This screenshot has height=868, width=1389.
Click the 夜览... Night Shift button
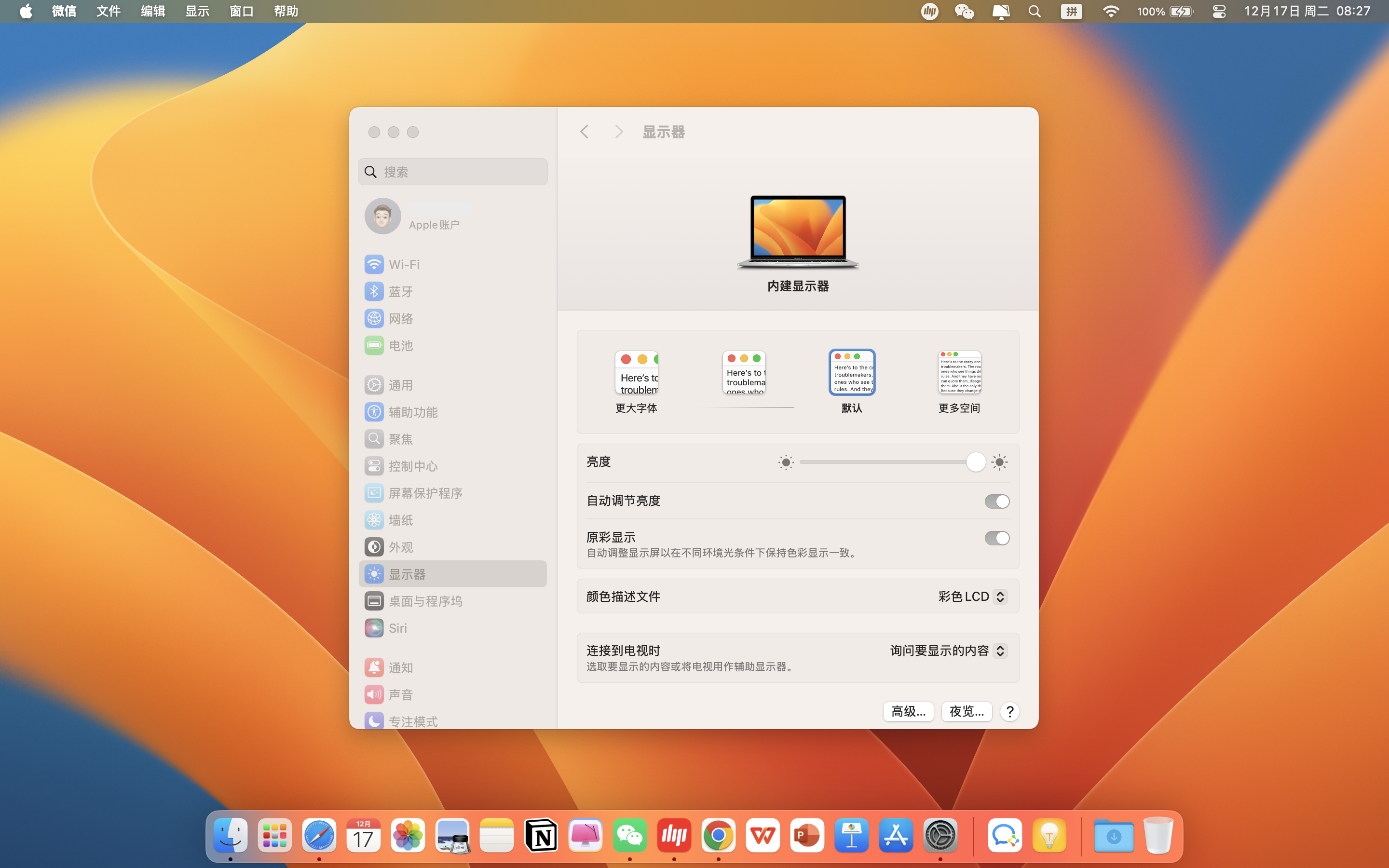966,712
